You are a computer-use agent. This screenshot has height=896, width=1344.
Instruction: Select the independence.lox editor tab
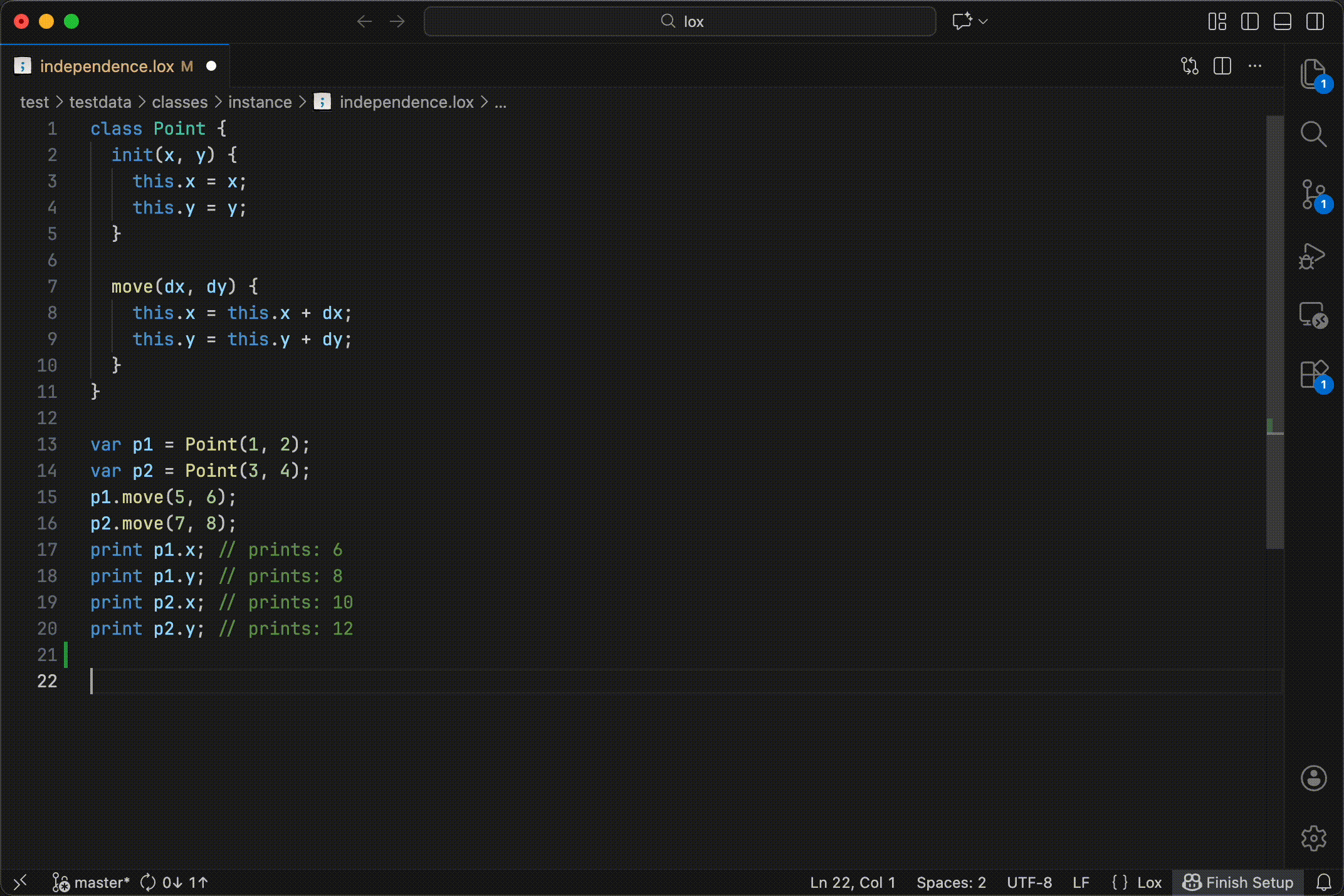(107, 66)
